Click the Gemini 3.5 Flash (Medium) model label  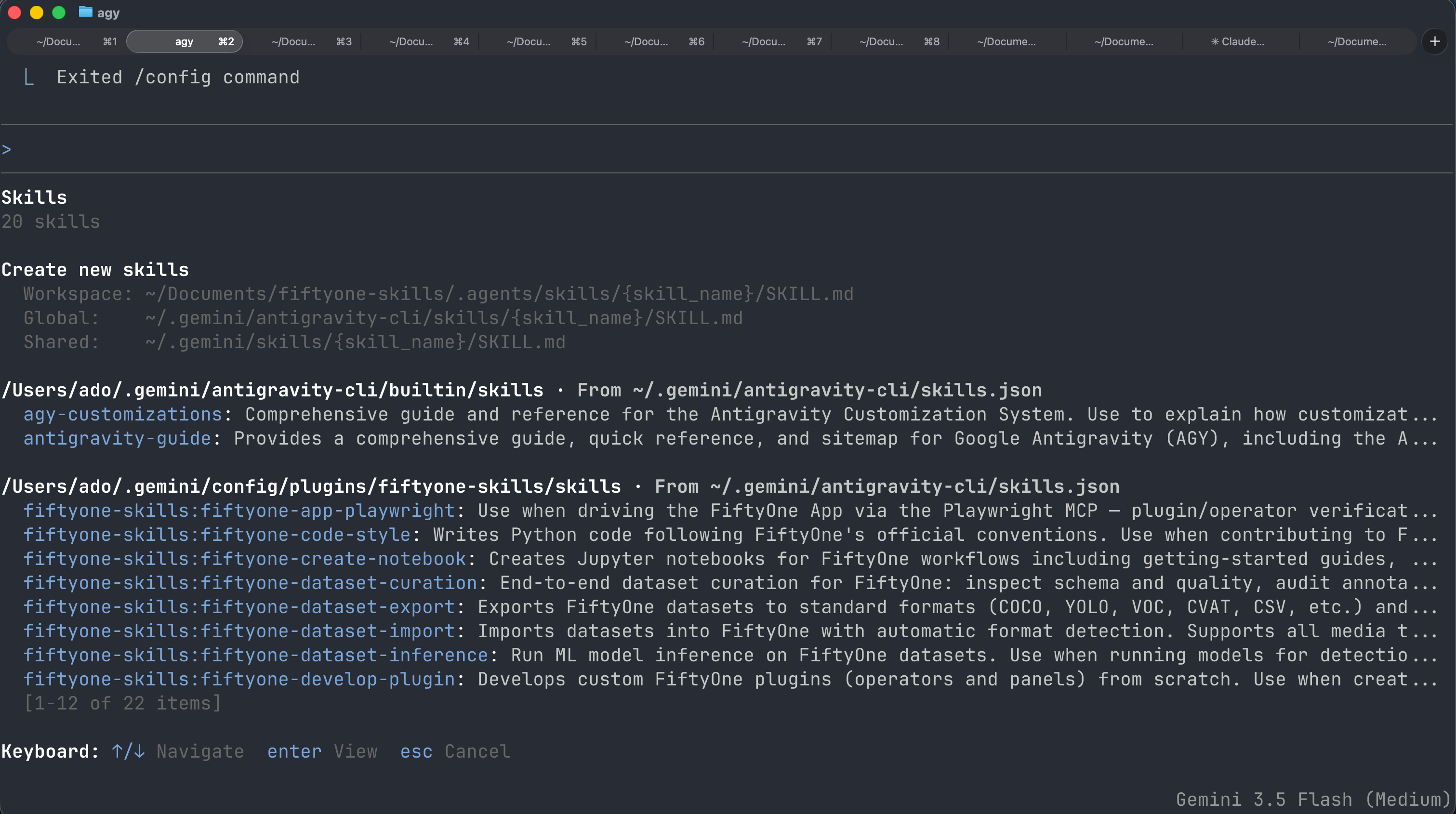click(x=1313, y=800)
